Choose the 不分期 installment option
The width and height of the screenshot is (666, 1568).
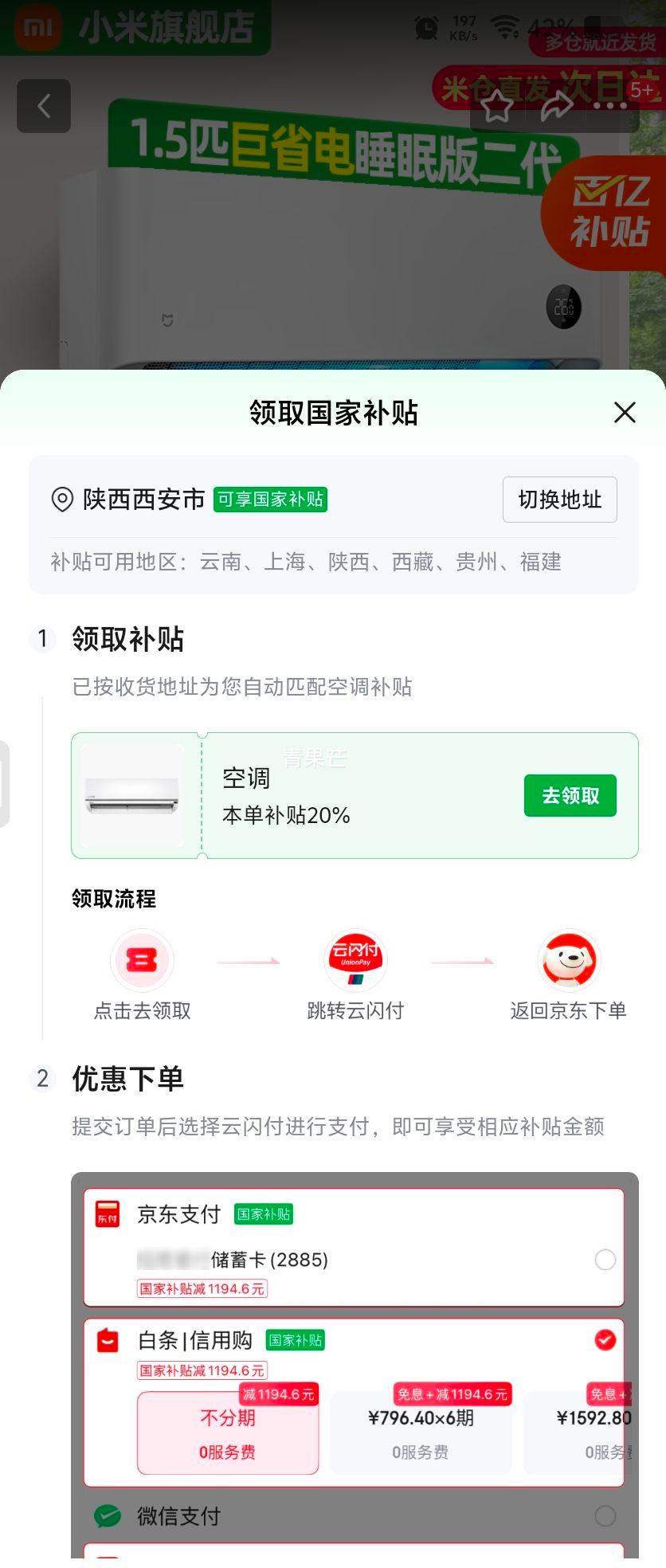228,1433
